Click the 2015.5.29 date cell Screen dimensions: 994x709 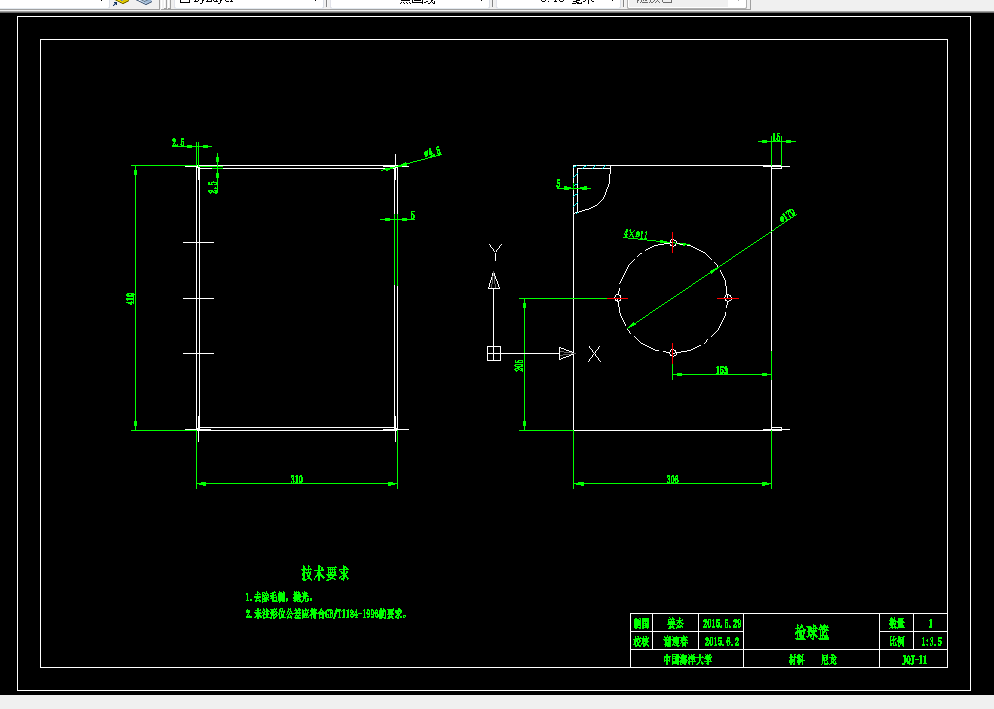click(721, 623)
